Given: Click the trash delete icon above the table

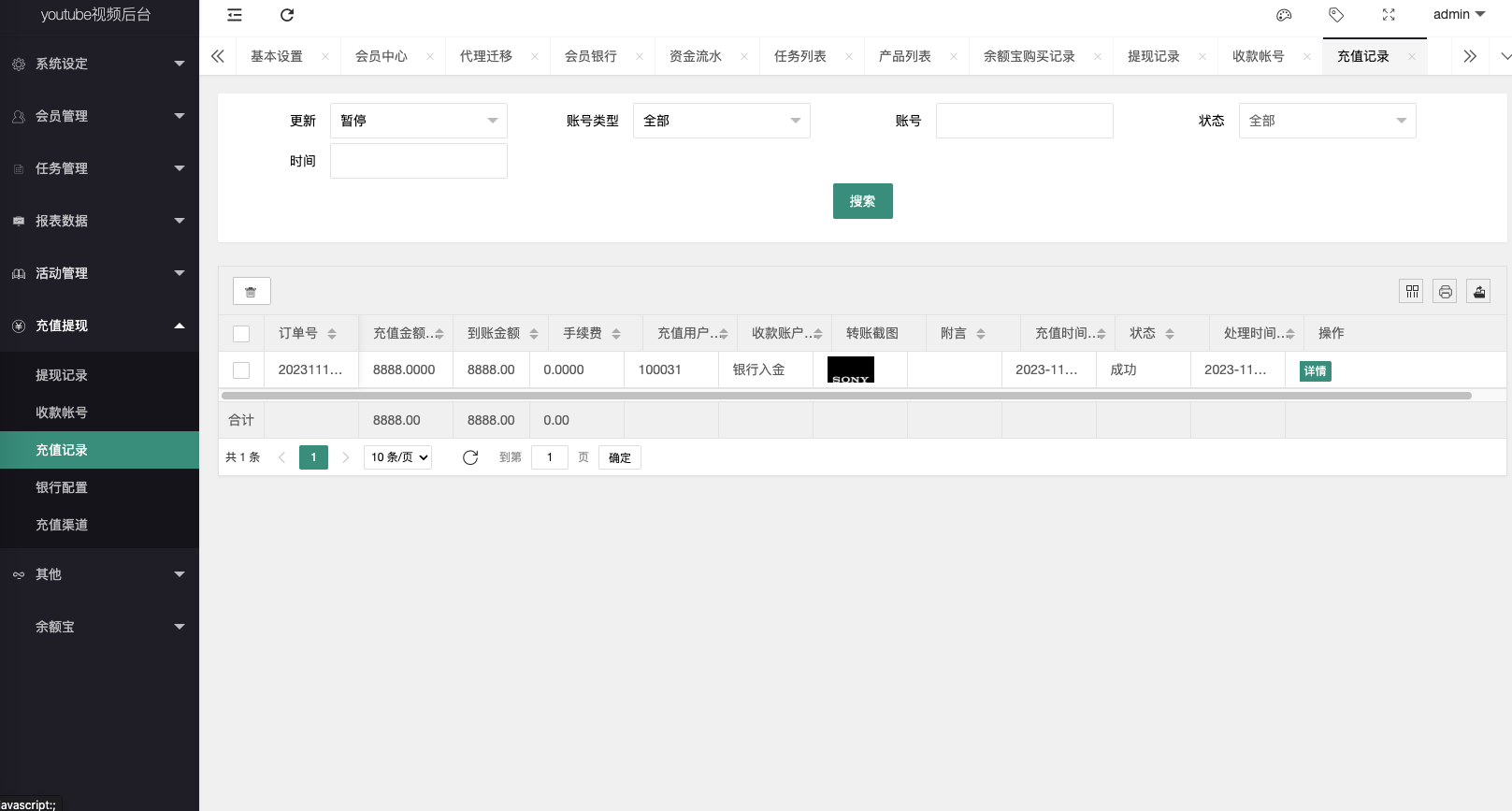Looking at the screenshot, I should [x=252, y=291].
